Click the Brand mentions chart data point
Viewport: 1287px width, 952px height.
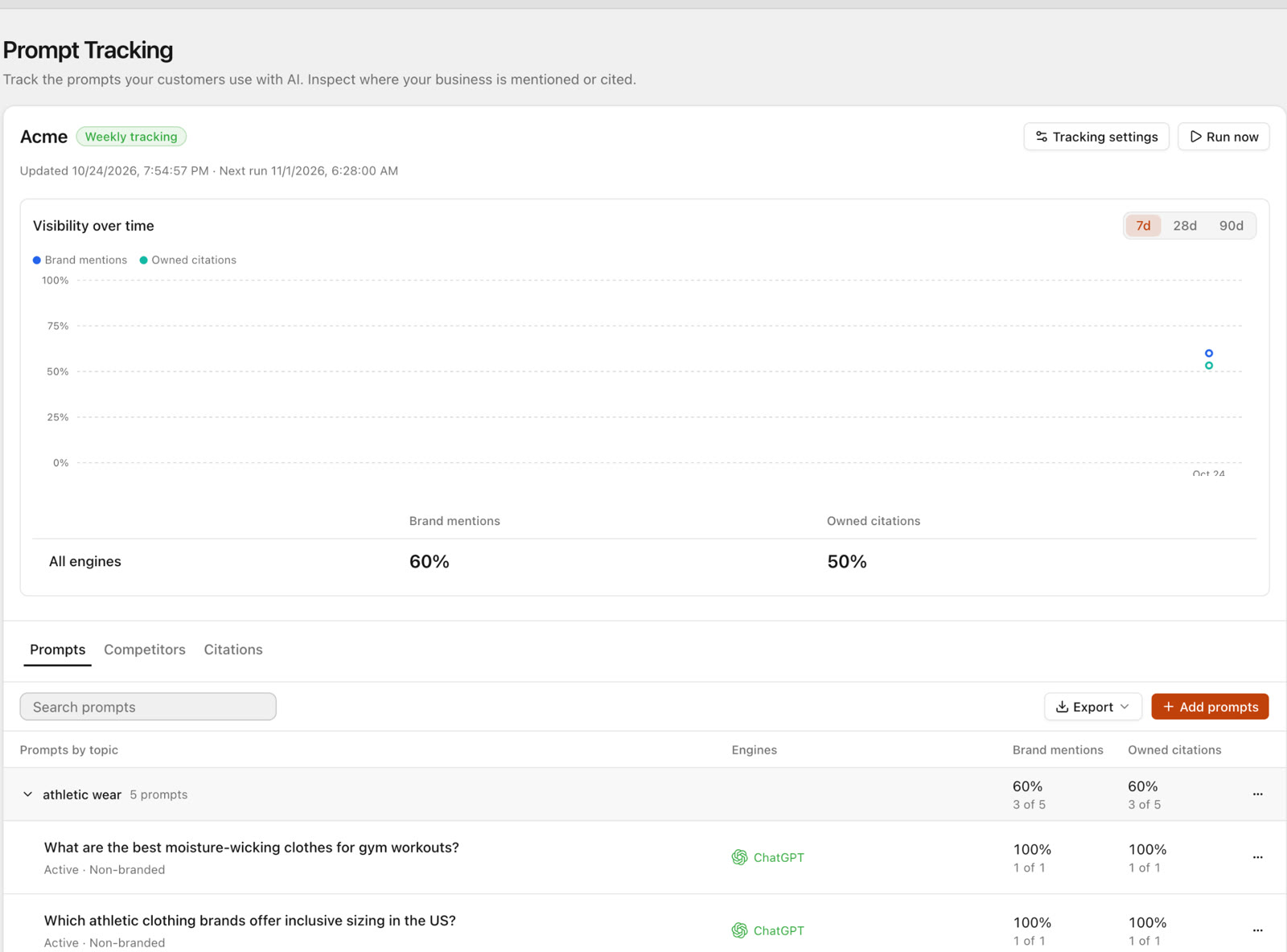pyautogui.click(x=1208, y=354)
